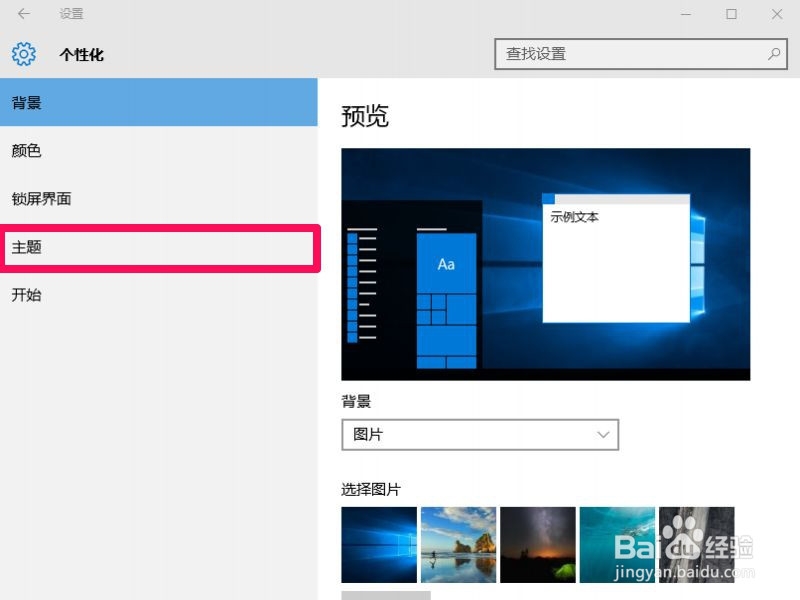This screenshot has height=600, width=800.
Task: Choose the Windows logo wallpaper thumbnail
Action: coord(379,544)
